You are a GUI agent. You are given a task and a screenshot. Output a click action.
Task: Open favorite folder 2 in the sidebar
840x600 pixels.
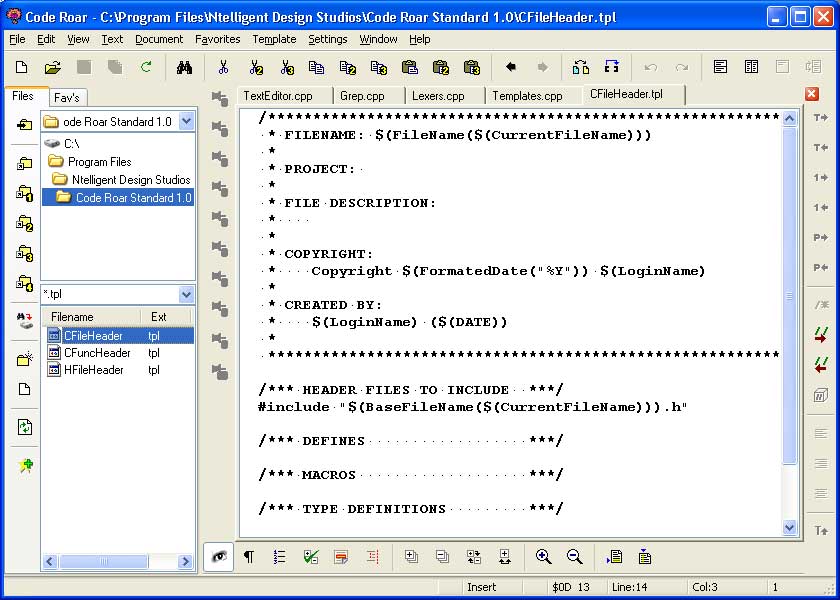click(x=25, y=223)
